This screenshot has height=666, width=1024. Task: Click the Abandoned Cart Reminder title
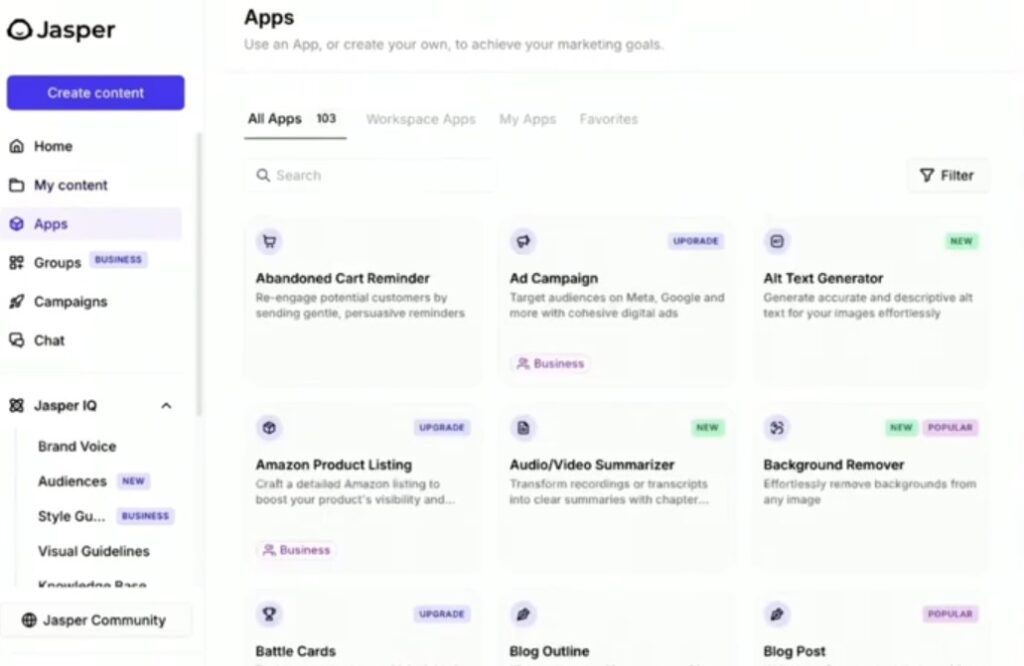[342, 278]
